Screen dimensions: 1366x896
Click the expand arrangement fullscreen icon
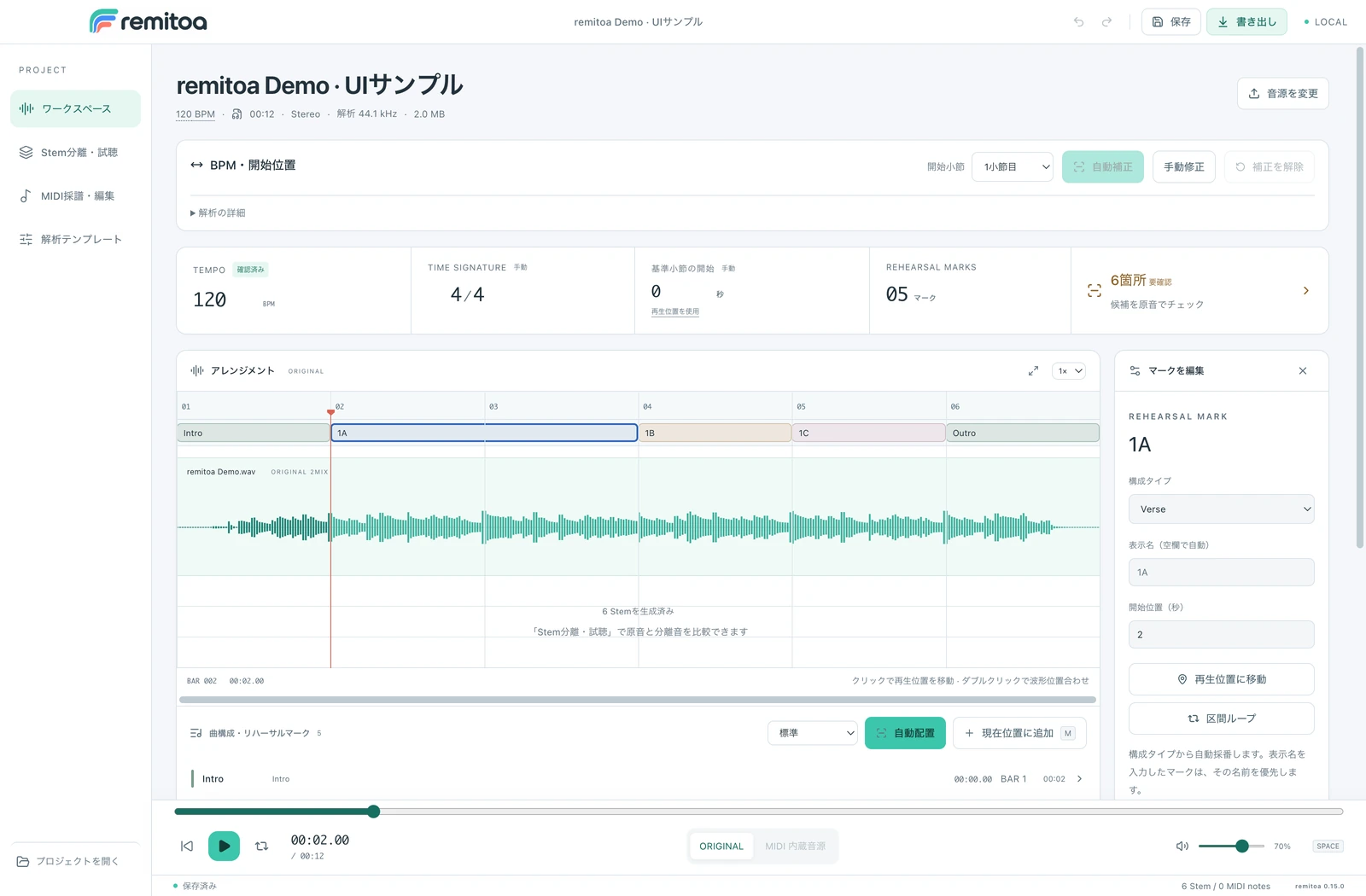(1033, 371)
